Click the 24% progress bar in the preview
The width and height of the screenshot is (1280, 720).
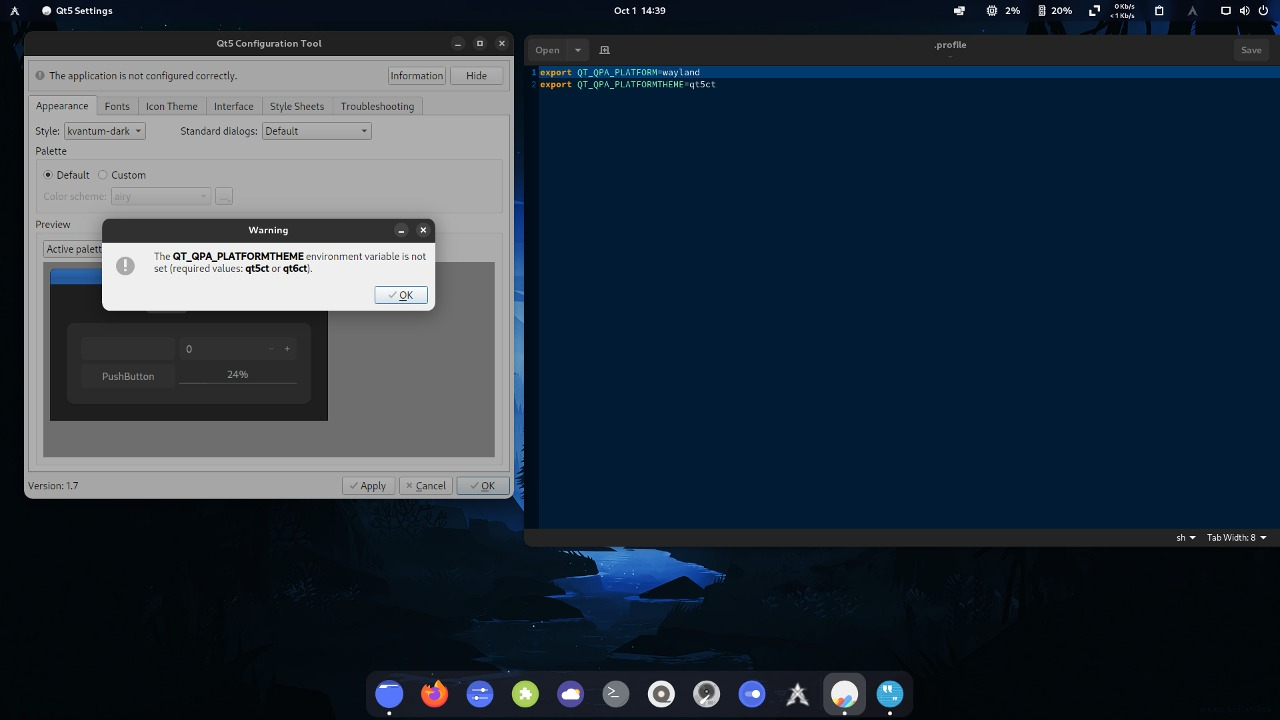[237, 374]
